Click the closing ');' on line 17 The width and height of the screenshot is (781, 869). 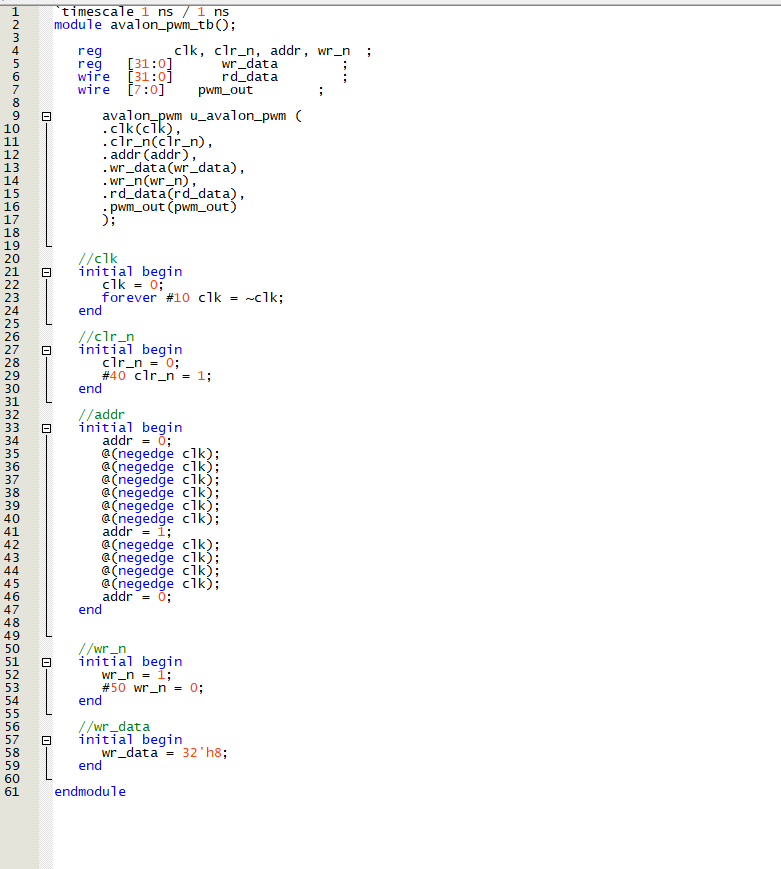pyautogui.click(x=109, y=220)
